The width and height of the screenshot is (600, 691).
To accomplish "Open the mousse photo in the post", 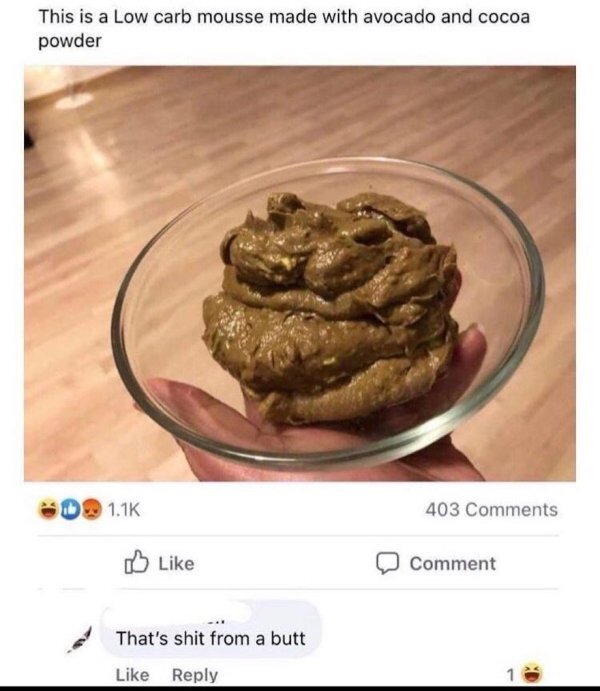I will click(300, 274).
